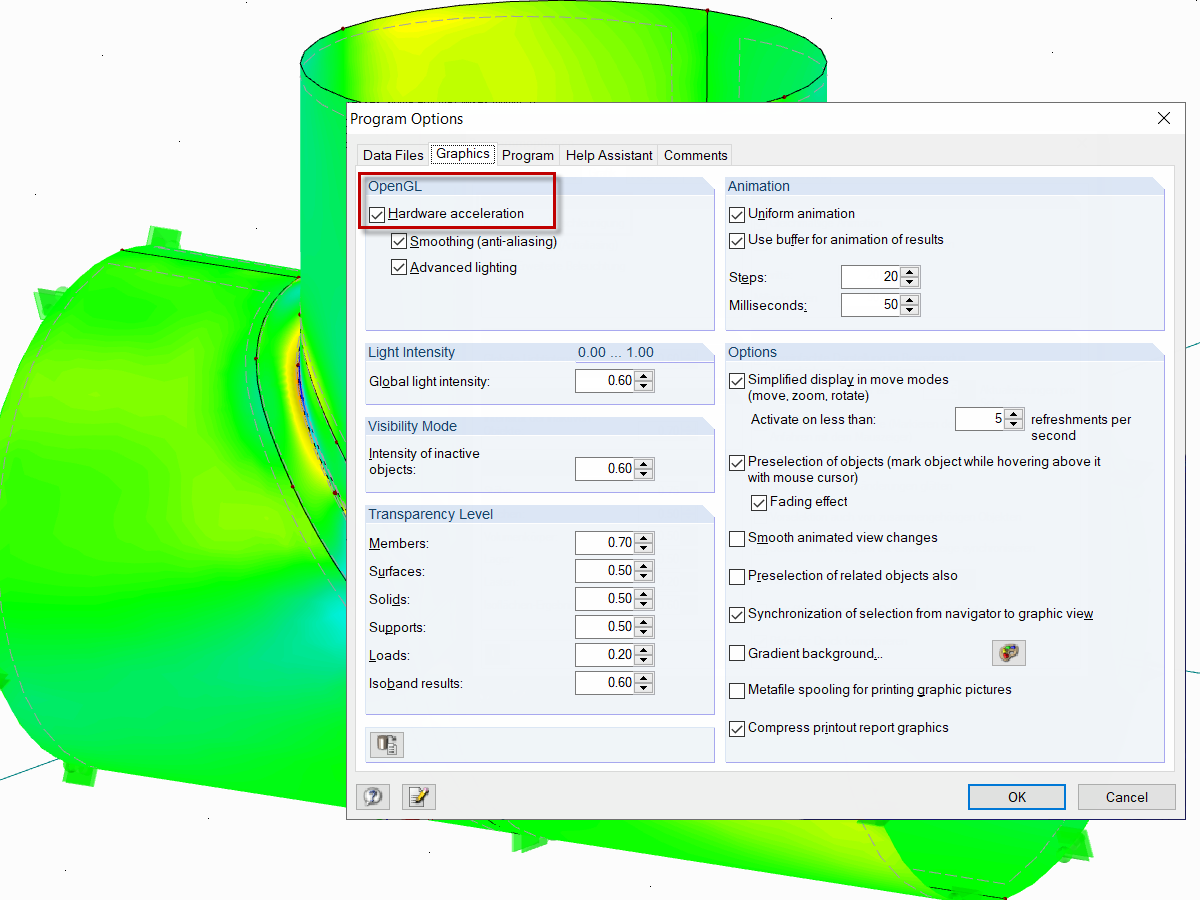Screen dimensions: 1200x900
Task: Uncheck Smoothing (anti-aliasing)
Action: click(x=399, y=241)
